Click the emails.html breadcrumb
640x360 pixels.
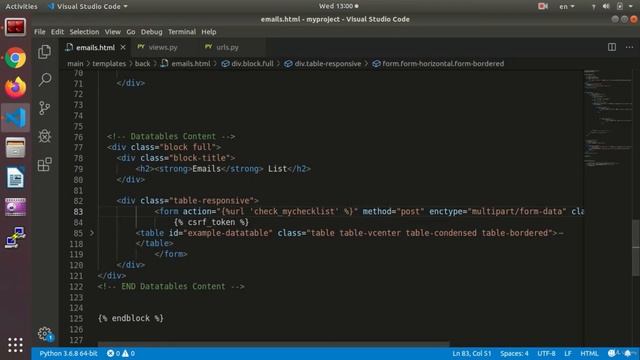[x=186, y=64]
